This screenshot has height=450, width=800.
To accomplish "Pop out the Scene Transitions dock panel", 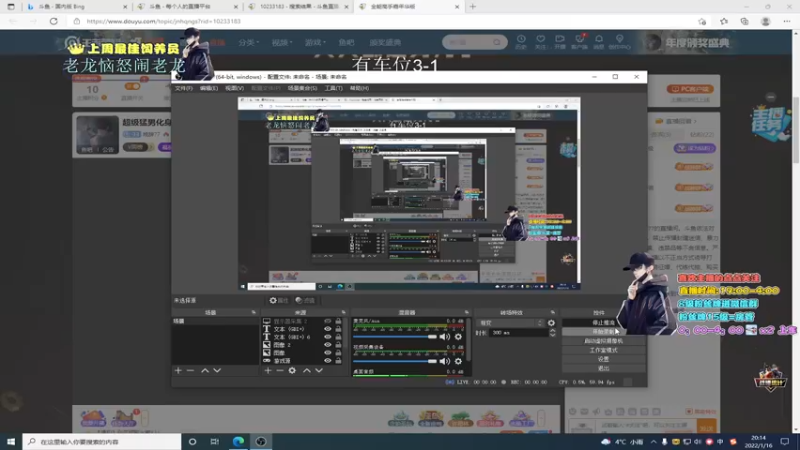I will coord(553,312).
